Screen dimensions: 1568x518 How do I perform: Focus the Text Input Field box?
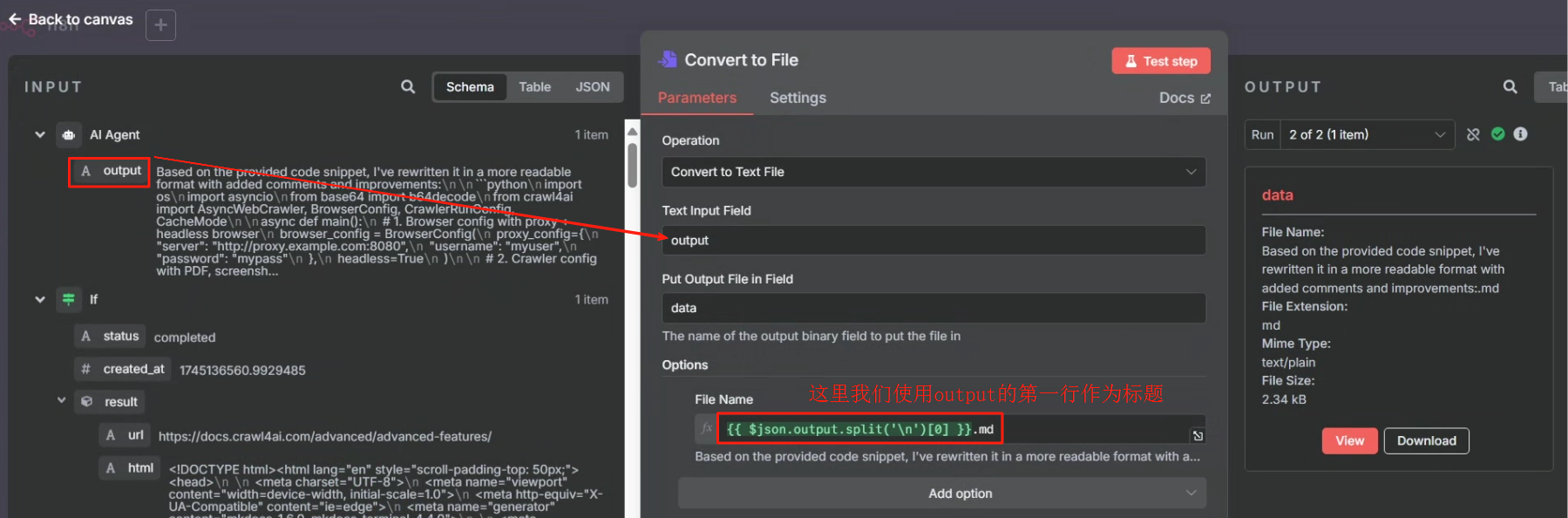933,240
